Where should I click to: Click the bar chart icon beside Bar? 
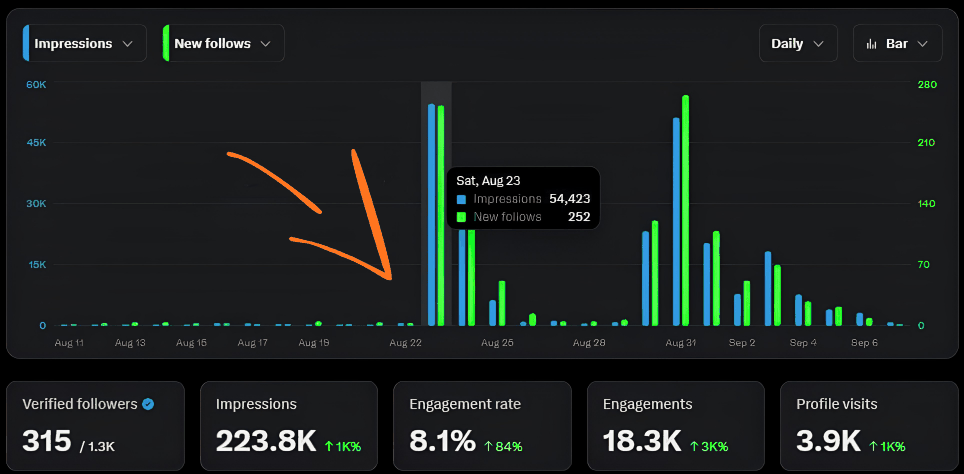click(871, 44)
